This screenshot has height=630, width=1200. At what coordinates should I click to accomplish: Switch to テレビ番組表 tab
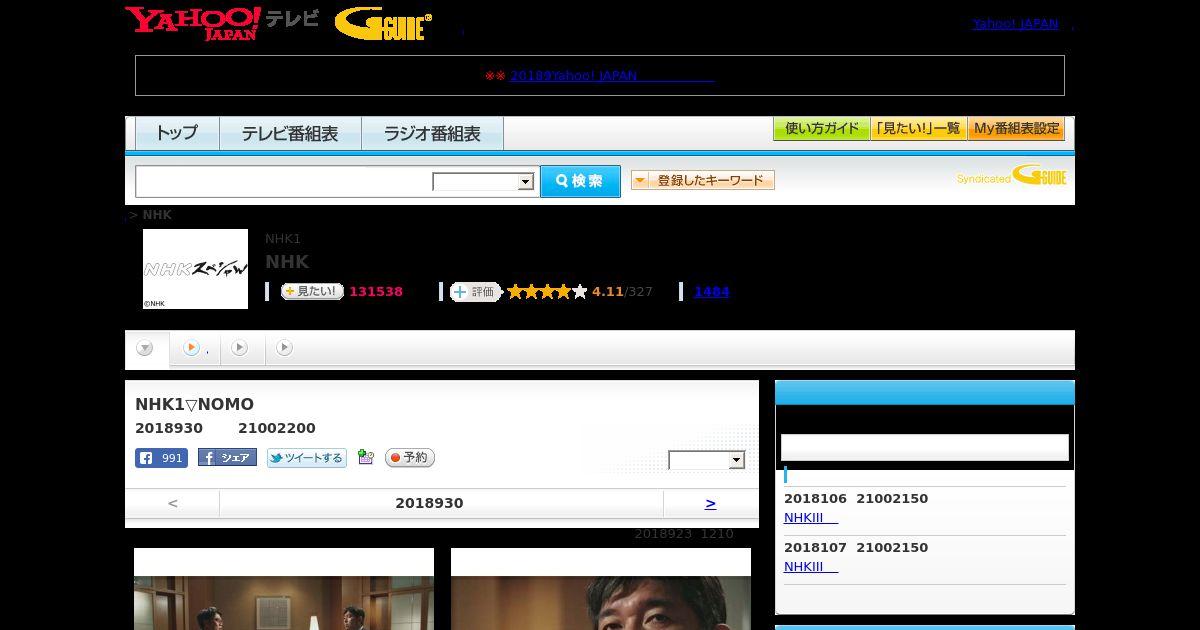[x=290, y=133]
